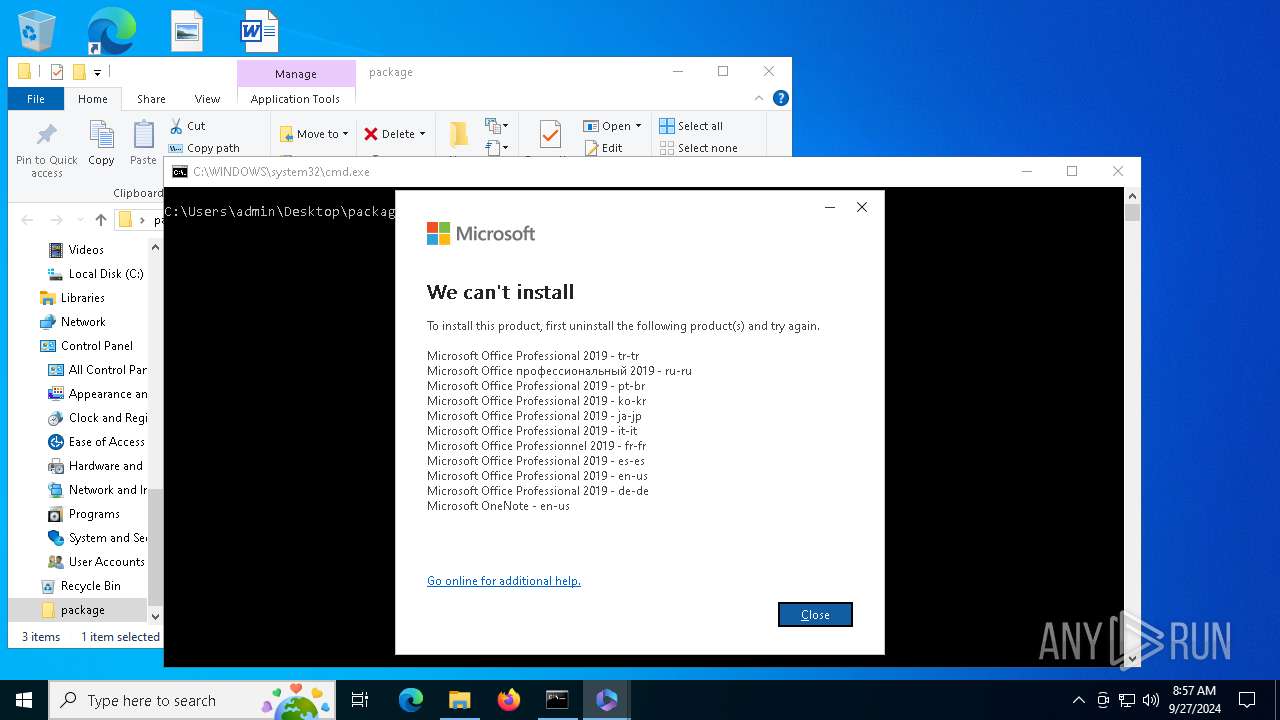1280x720 pixels.
Task: Open Customize Quick Access Toolbar dropdown
Action: tap(98, 72)
